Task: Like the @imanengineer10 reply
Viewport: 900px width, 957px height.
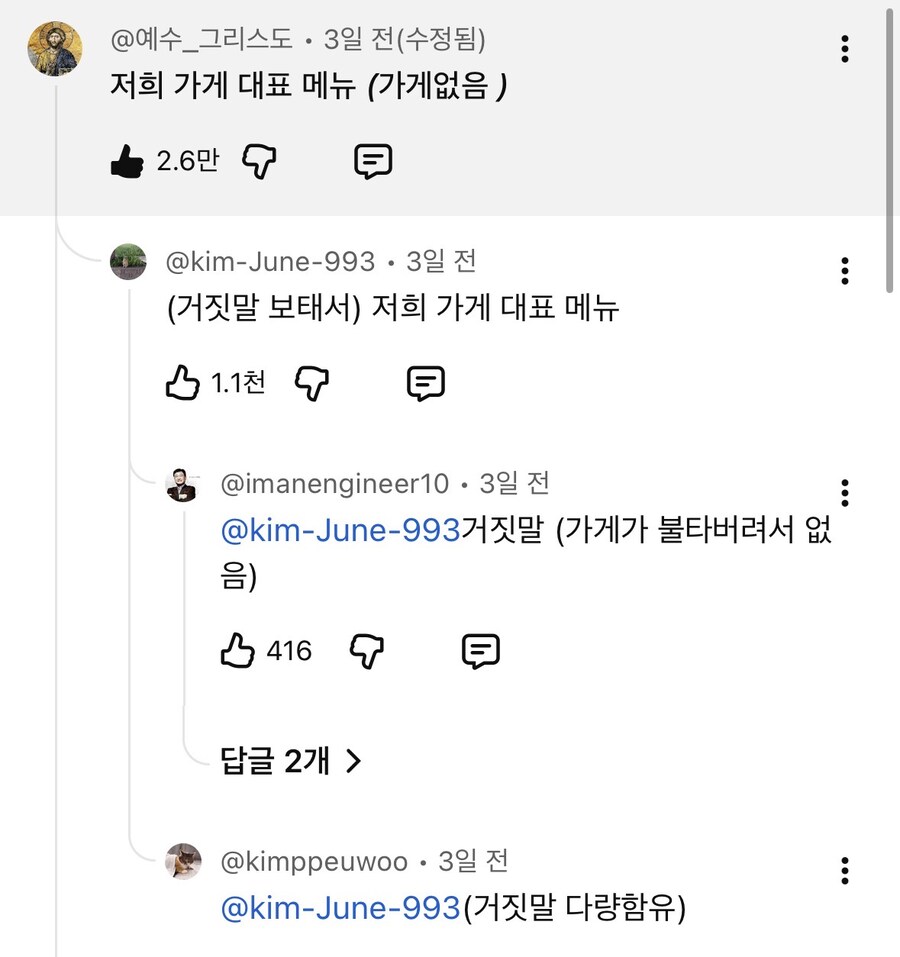Action: [x=238, y=652]
